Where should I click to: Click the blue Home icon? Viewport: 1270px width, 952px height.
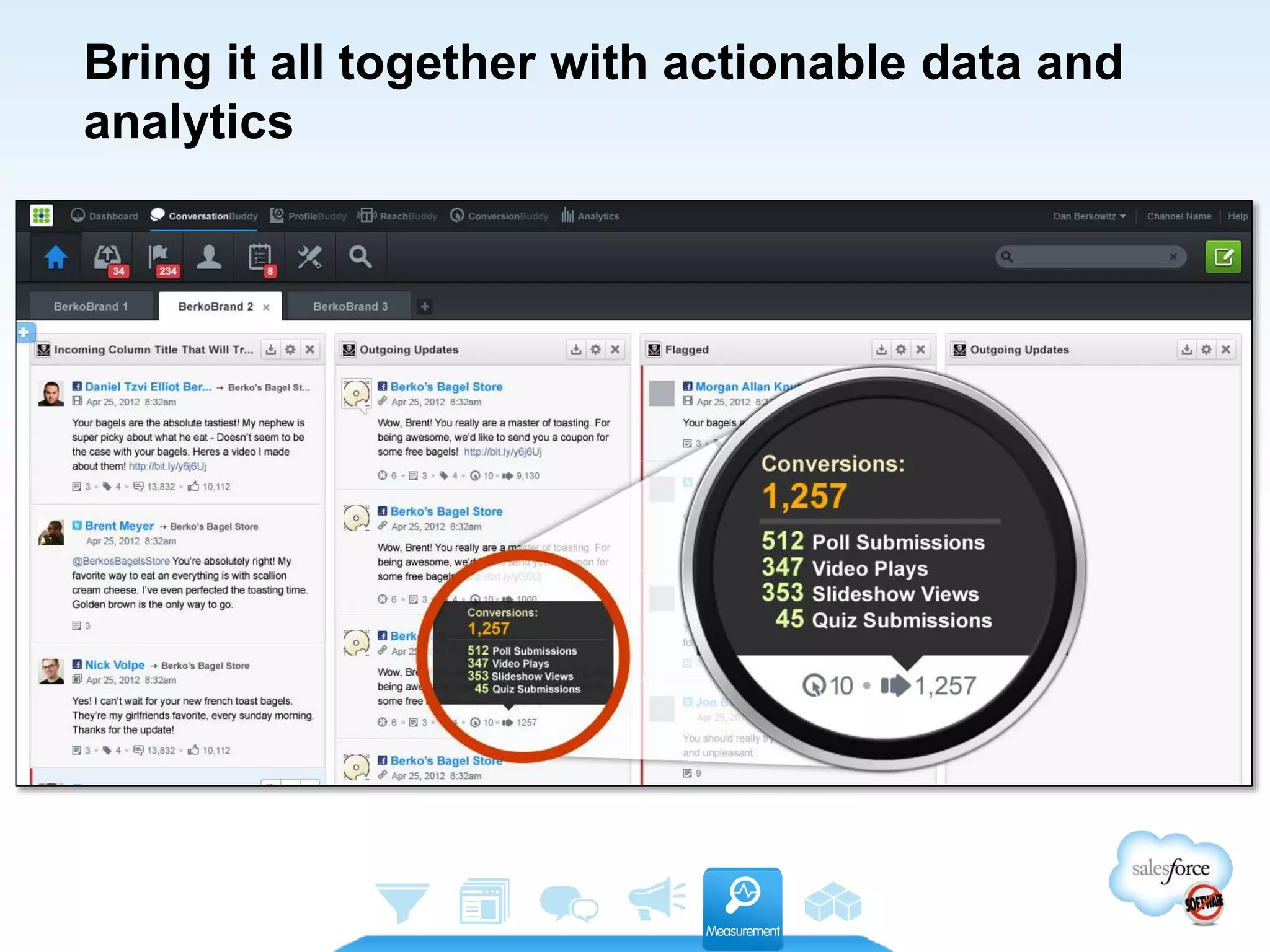[56, 257]
